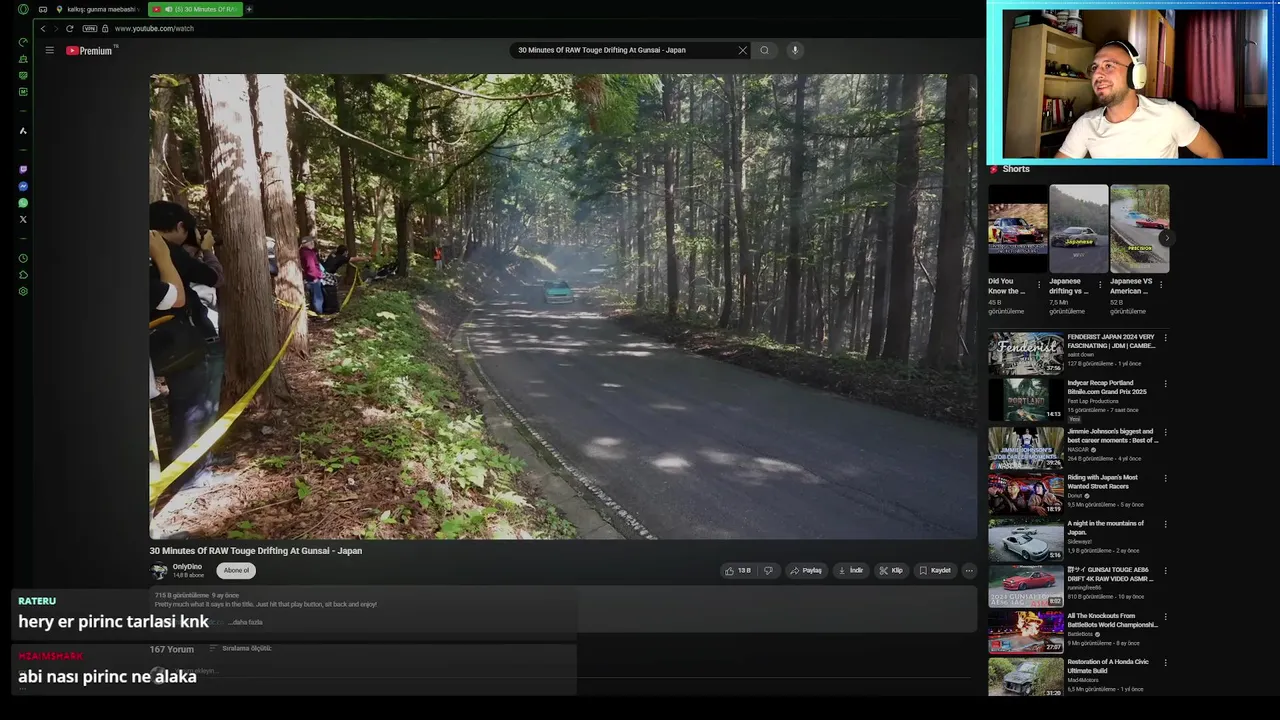Open the OnlyDino channel avatar
1280x720 pixels.
point(159,571)
